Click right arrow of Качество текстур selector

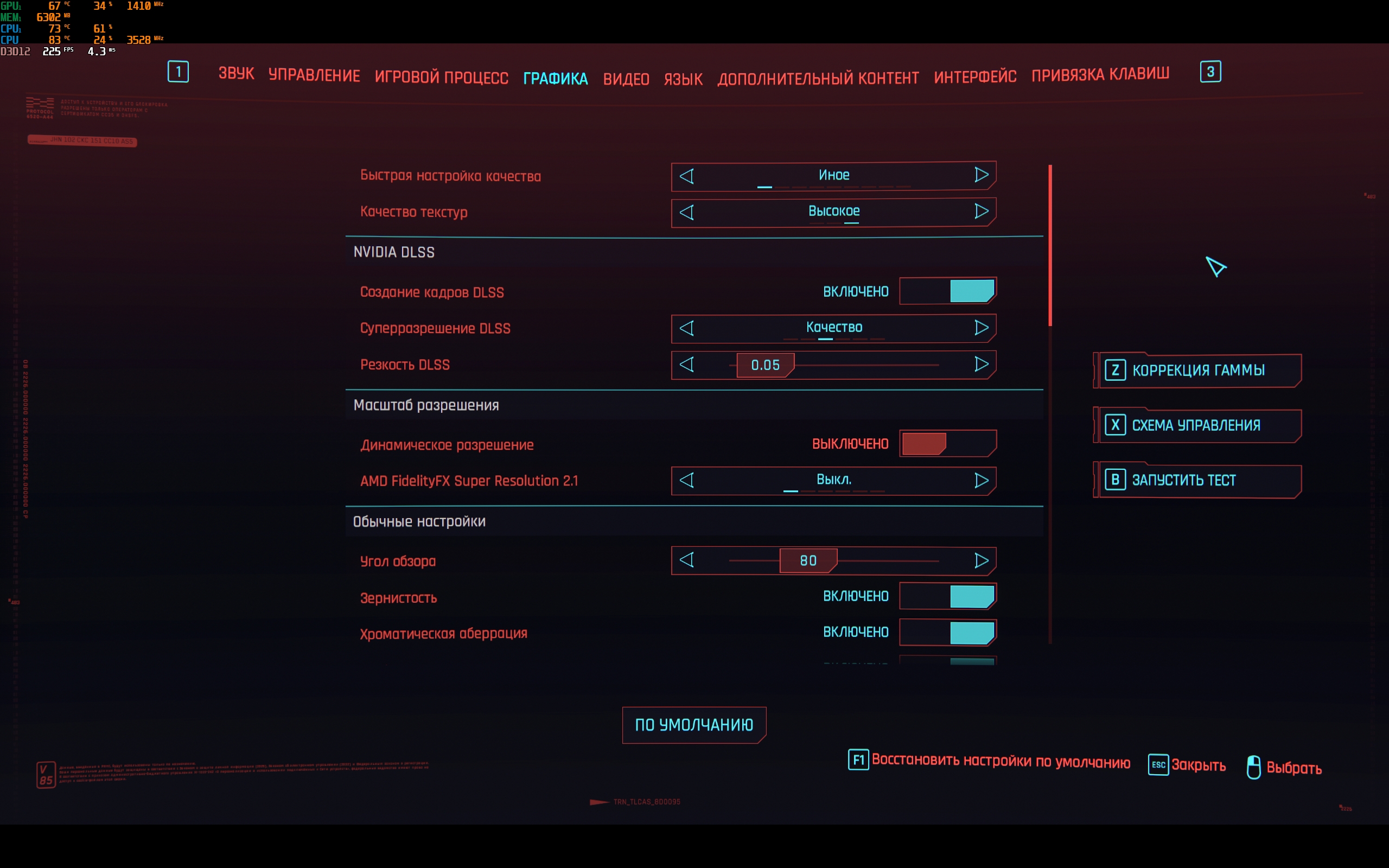coord(982,211)
